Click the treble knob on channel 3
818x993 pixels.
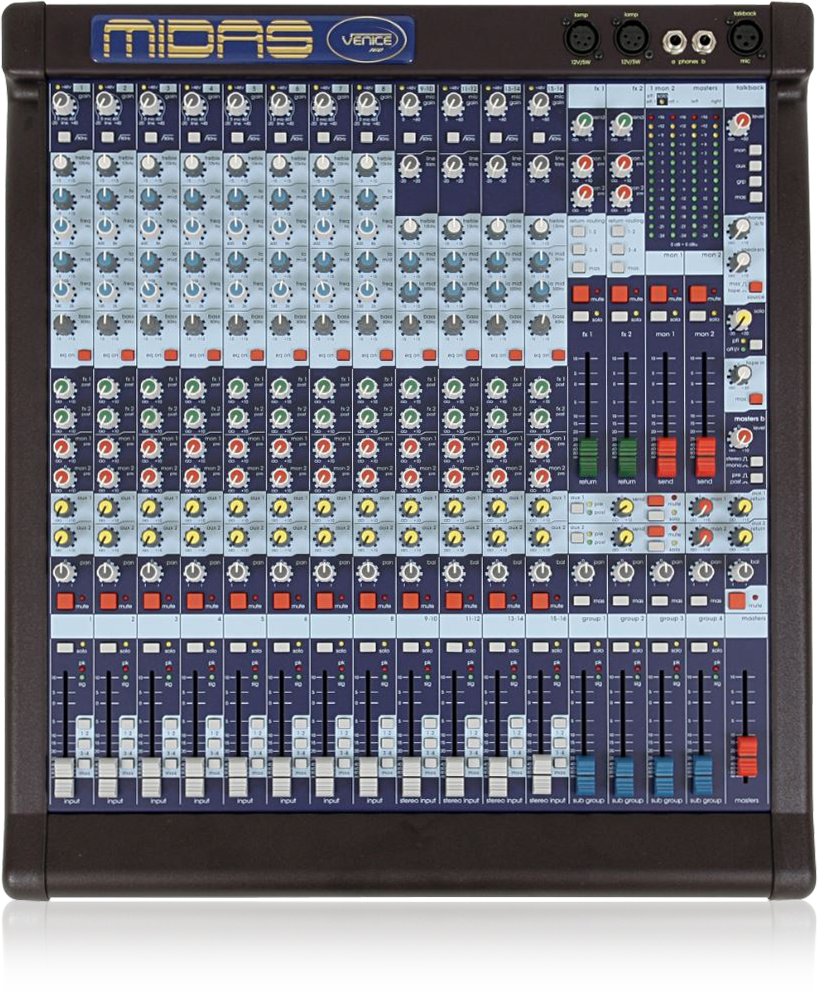point(149,165)
